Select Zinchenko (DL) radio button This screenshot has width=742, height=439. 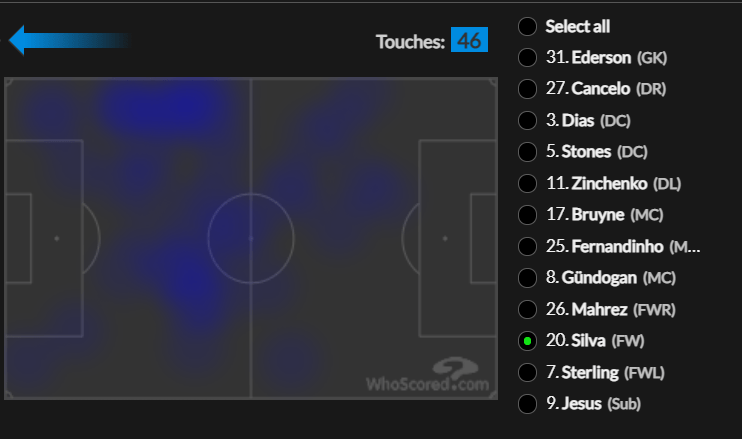click(527, 184)
